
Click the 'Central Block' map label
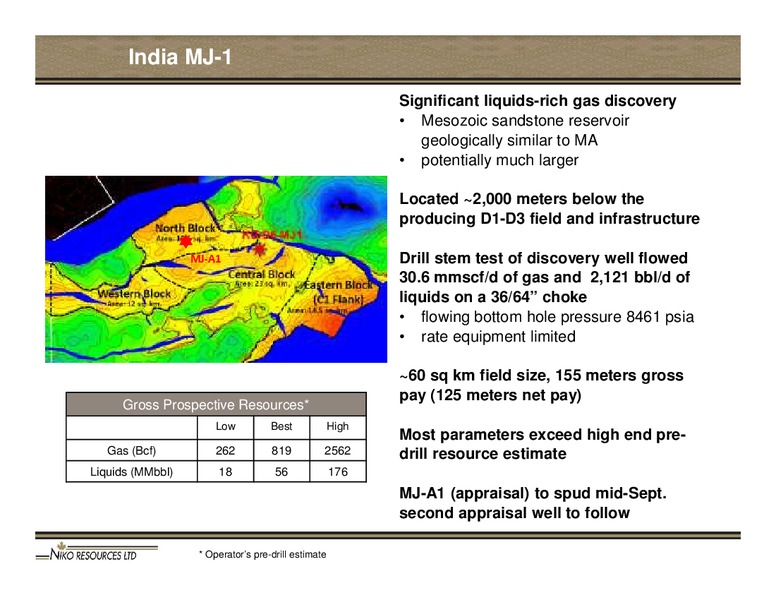pos(261,274)
